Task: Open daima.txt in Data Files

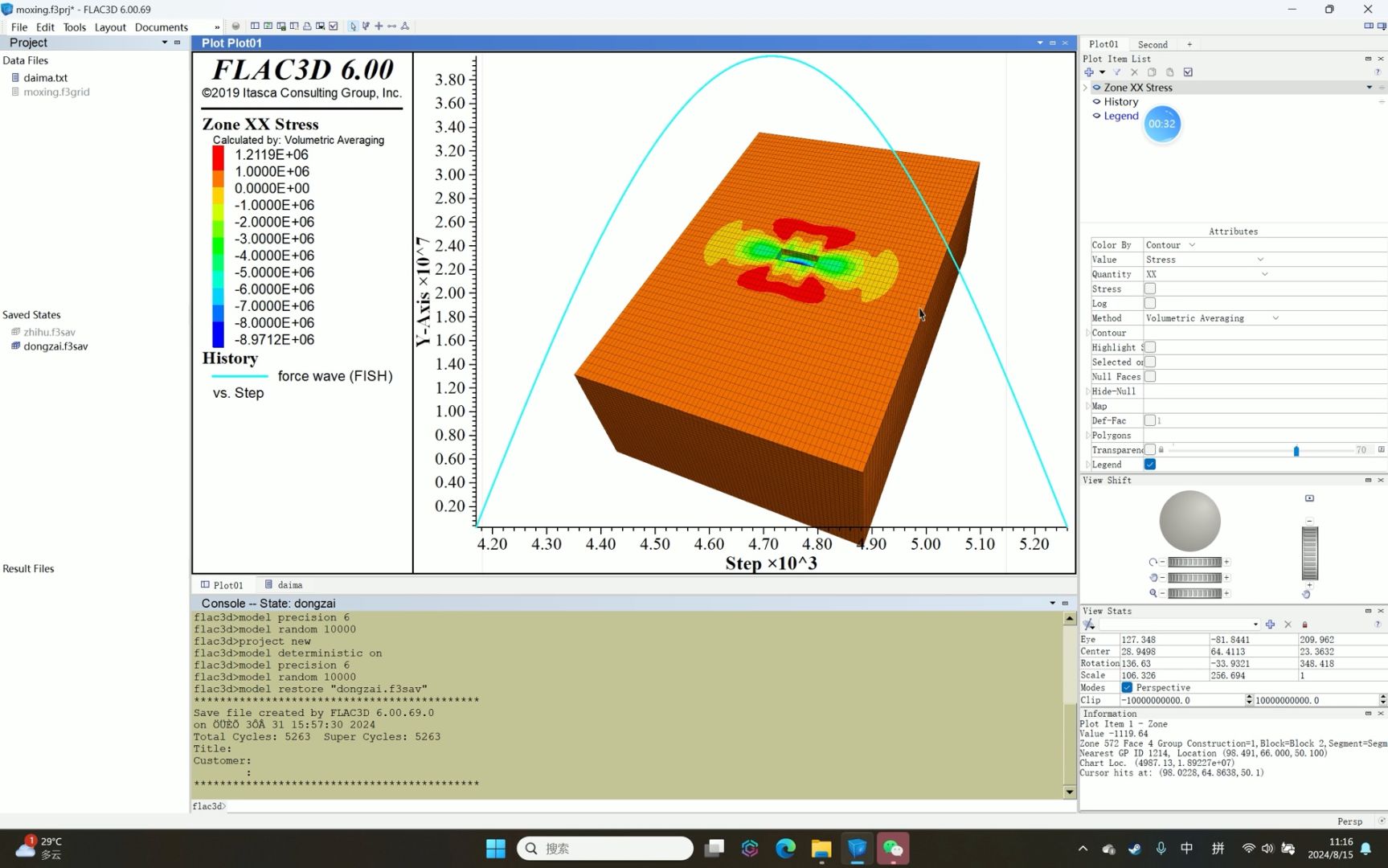Action: (45, 78)
